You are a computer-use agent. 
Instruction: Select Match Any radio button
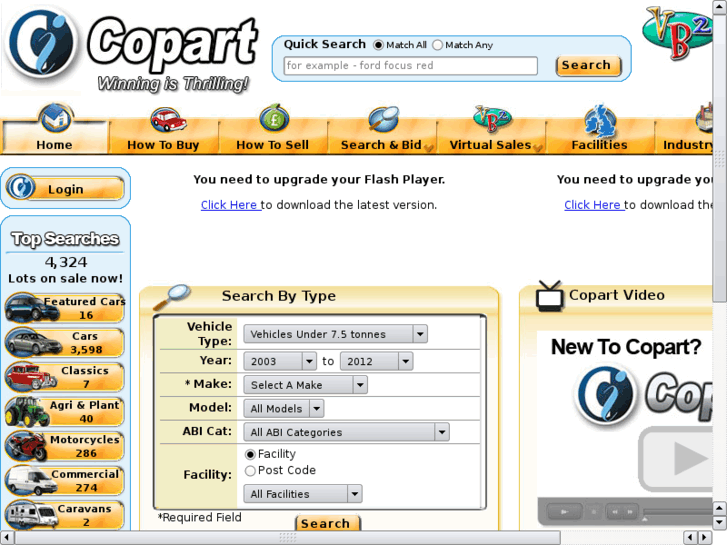click(437, 45)
